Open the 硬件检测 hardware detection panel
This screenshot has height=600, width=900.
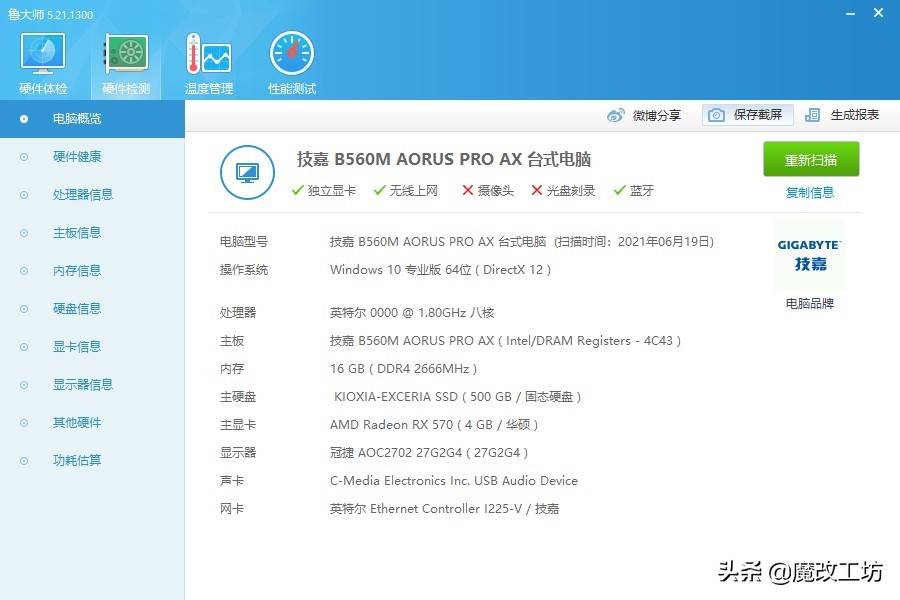tap(124, 60)
